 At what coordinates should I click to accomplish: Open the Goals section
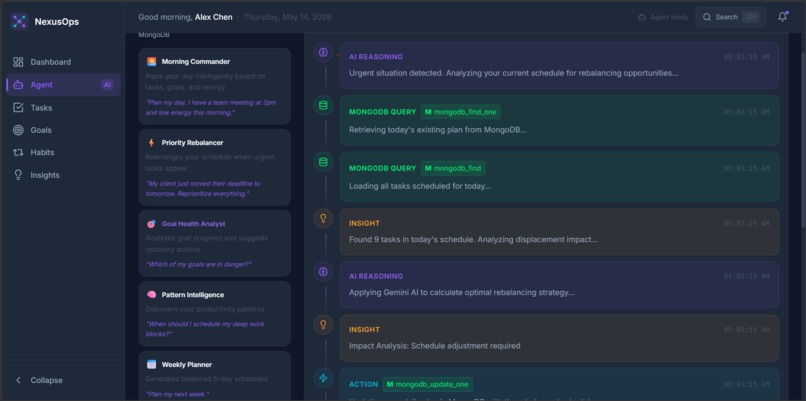tap(63, 130)
